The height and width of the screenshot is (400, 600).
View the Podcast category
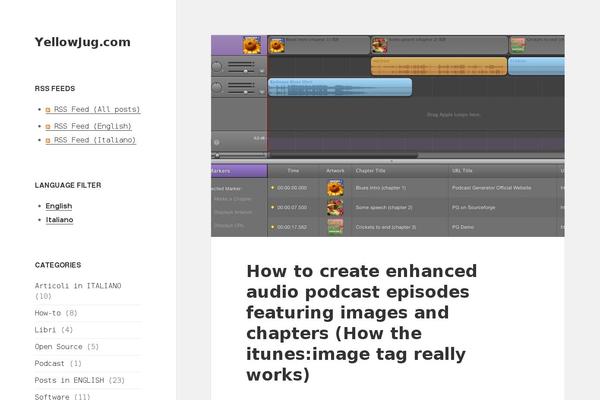pyautogui.click(x=50, y=364)
